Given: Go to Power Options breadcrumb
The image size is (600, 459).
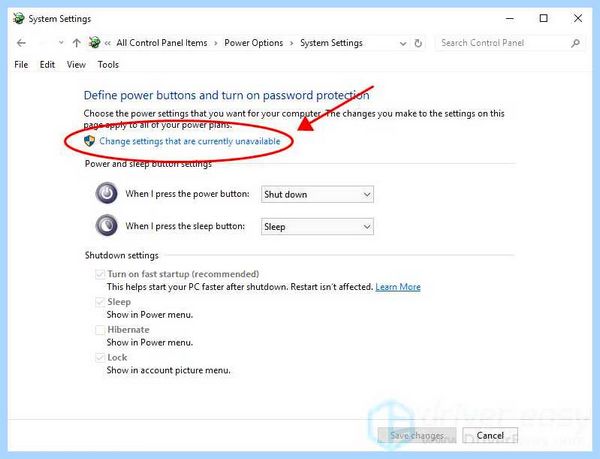Looking at the screenshot, I should pyautogui.click(x=254, y=43).
